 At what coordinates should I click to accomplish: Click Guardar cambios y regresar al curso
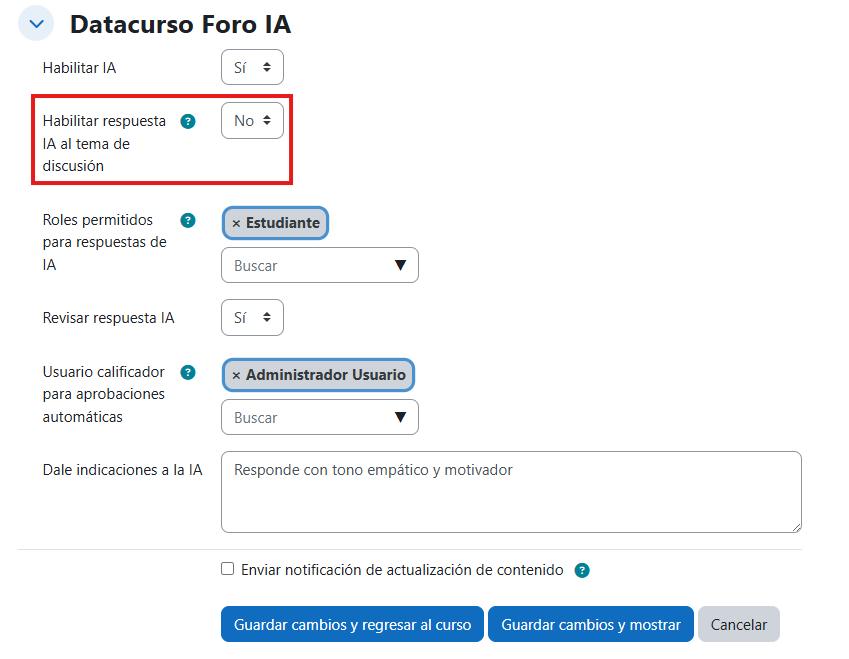pyautogui.click(x=352, y=623)
